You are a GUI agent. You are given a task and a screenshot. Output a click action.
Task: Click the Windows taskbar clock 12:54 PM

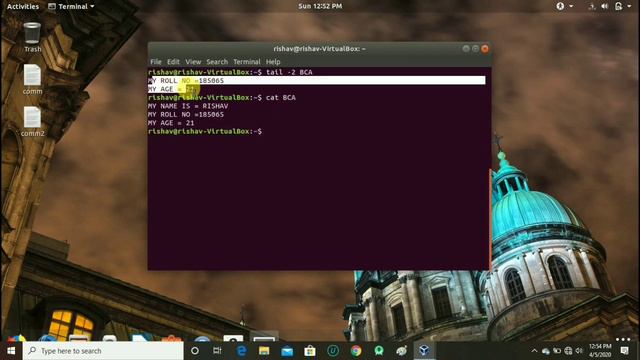(x=600, y=351)
